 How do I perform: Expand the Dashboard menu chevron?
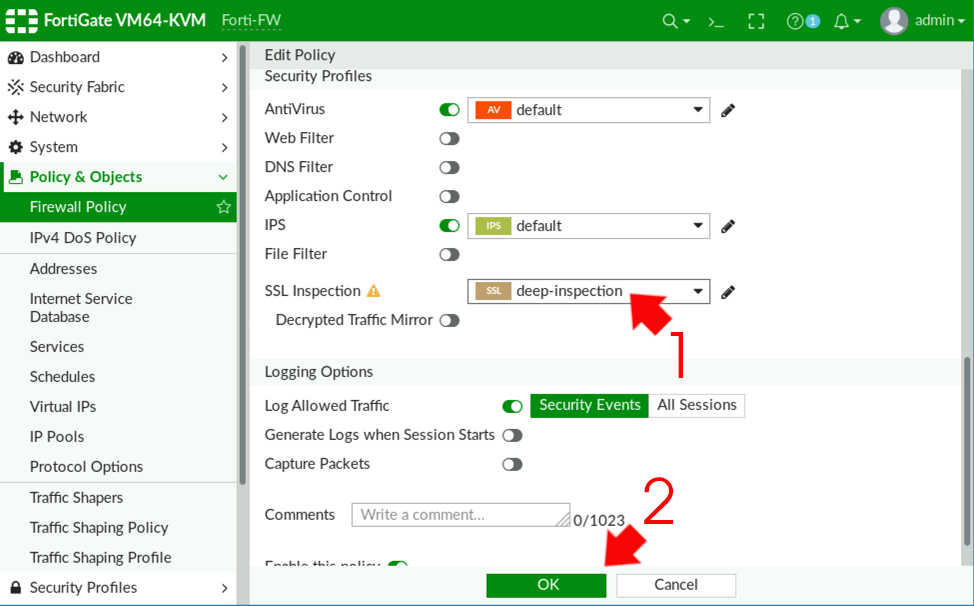tap(224, 58)
